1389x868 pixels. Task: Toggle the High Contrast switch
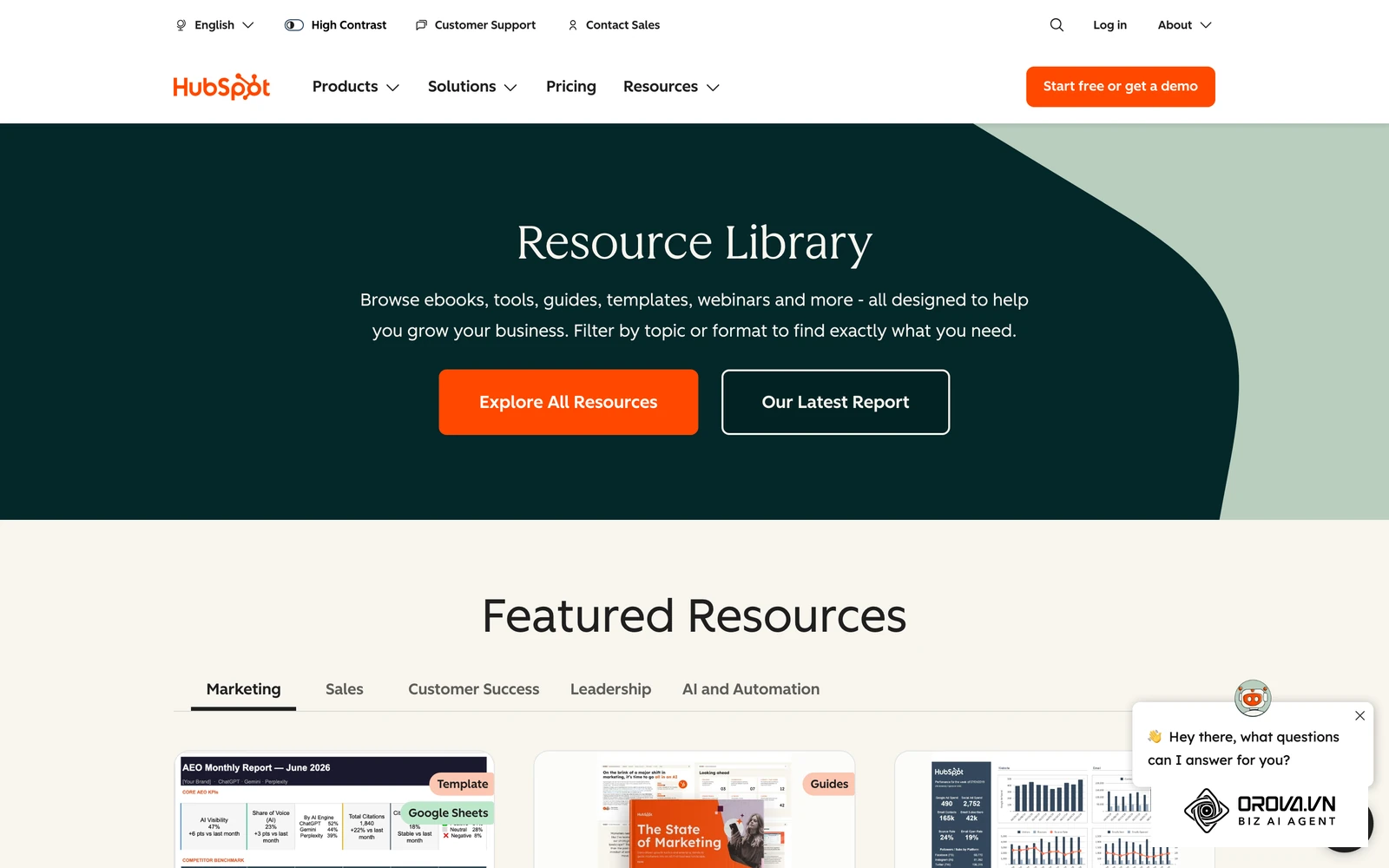pyautogui.click(x=294, y=25)
